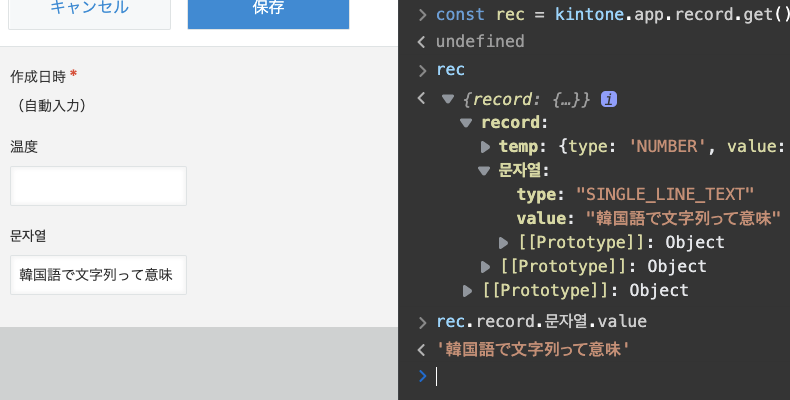Click the 'NUMBER' value in temp row
Image resolution: width=790 pixels, height=400 pixels.
tap(667, 147)
